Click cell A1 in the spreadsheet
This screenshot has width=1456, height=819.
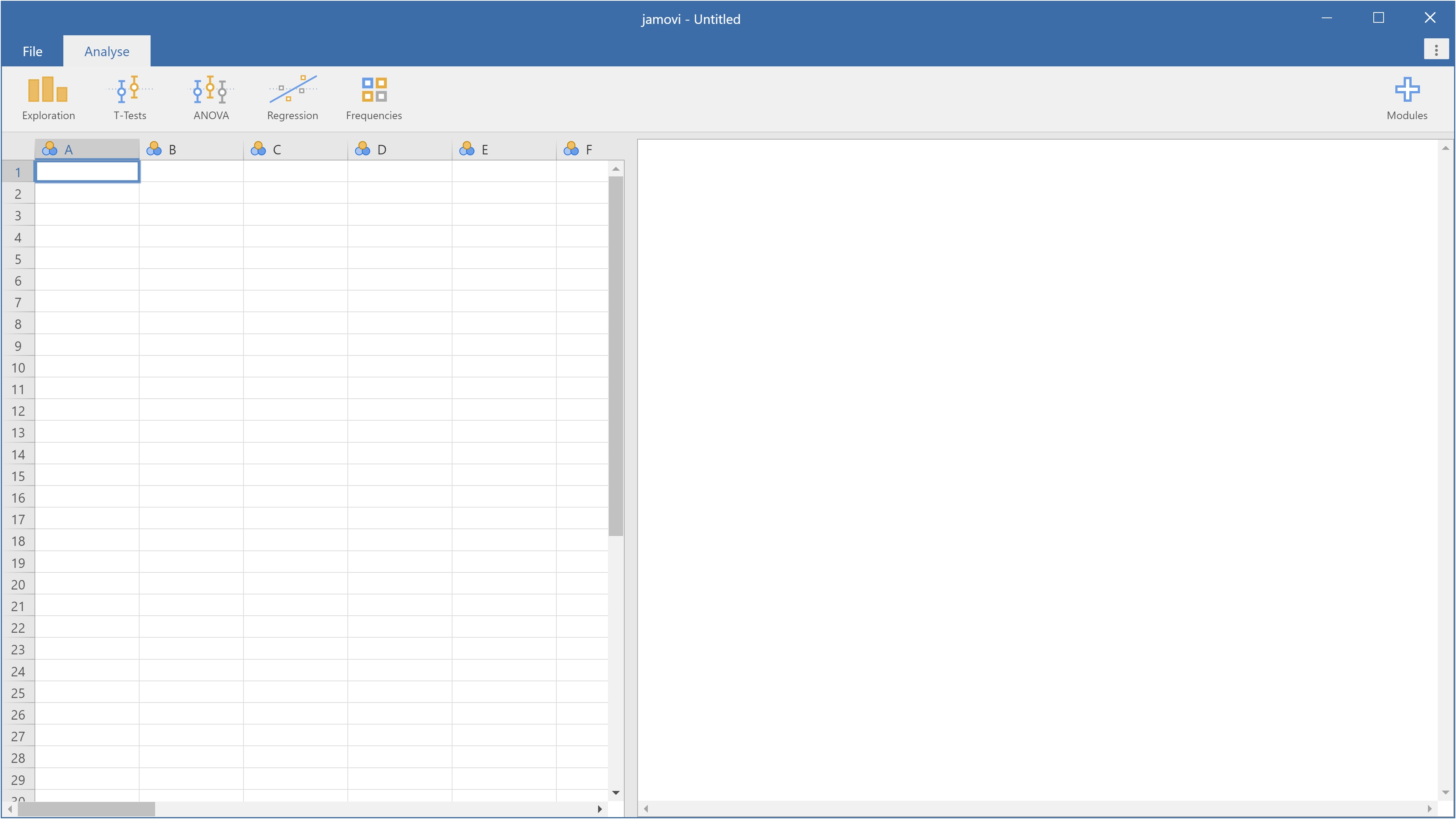coord(87,172)
